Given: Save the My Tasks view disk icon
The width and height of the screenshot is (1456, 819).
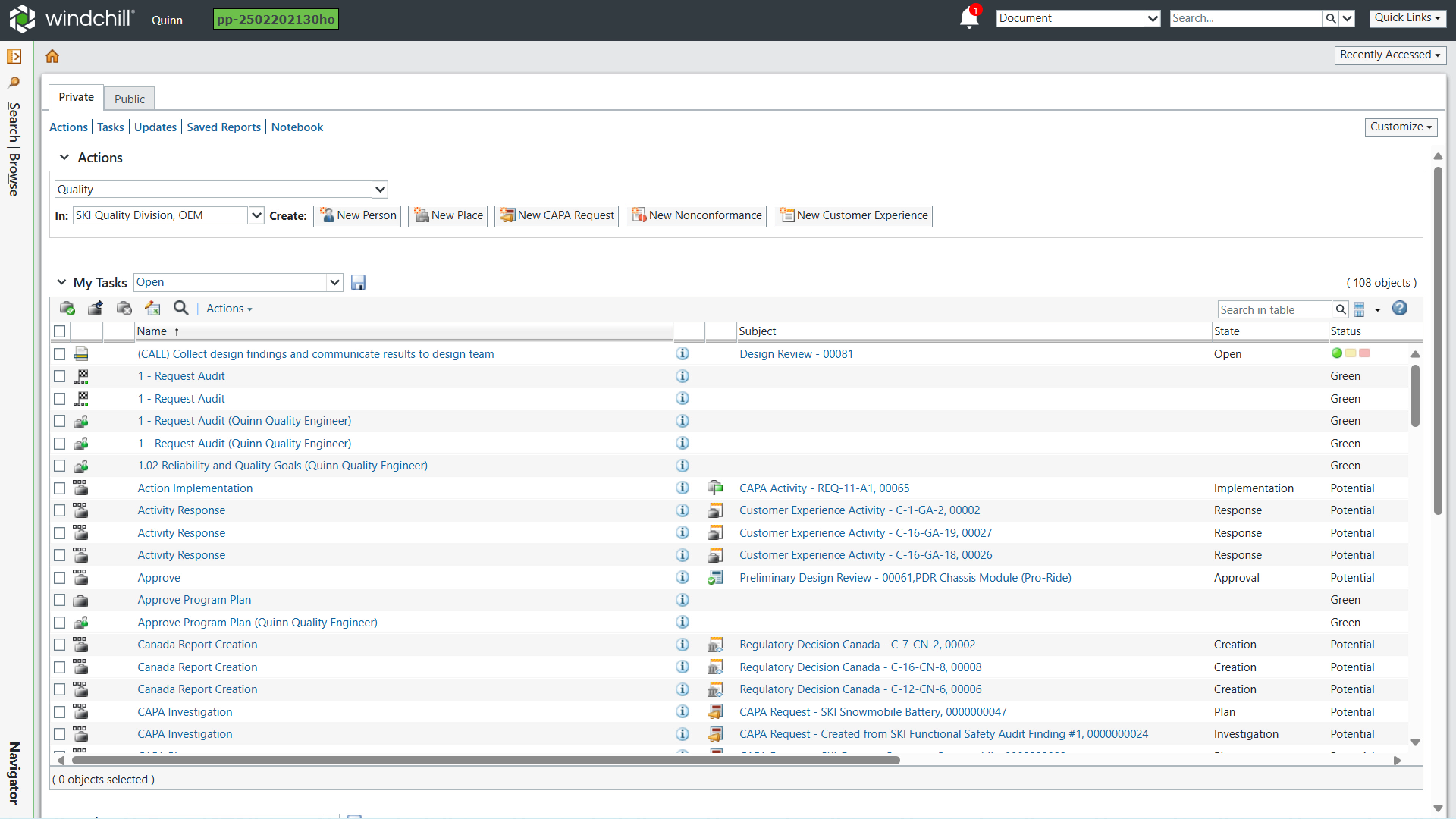Looking at the screenshot, I should click(359, 283).
